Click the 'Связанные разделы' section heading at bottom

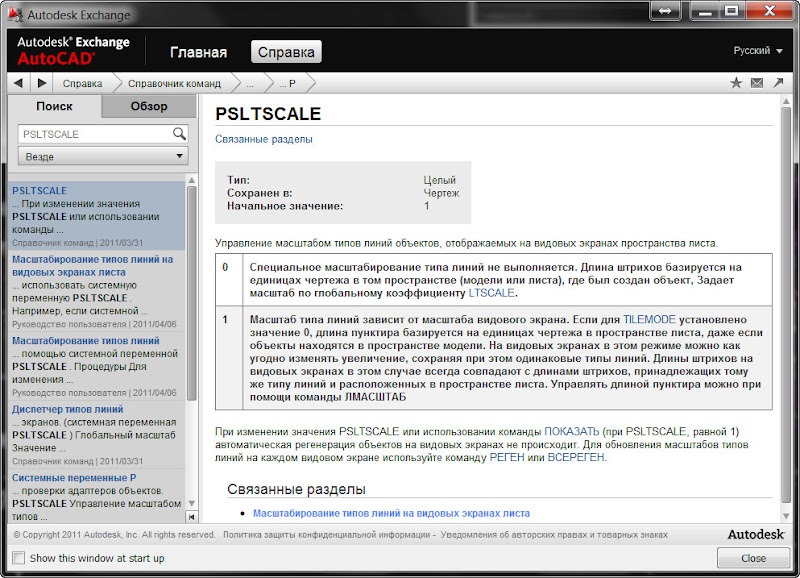point(296,489)
